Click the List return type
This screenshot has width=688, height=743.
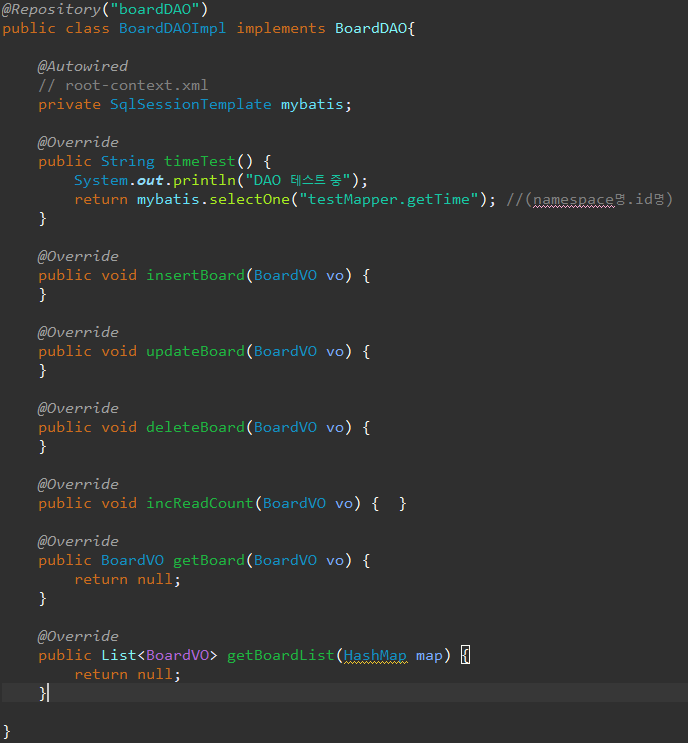[118, 655]
